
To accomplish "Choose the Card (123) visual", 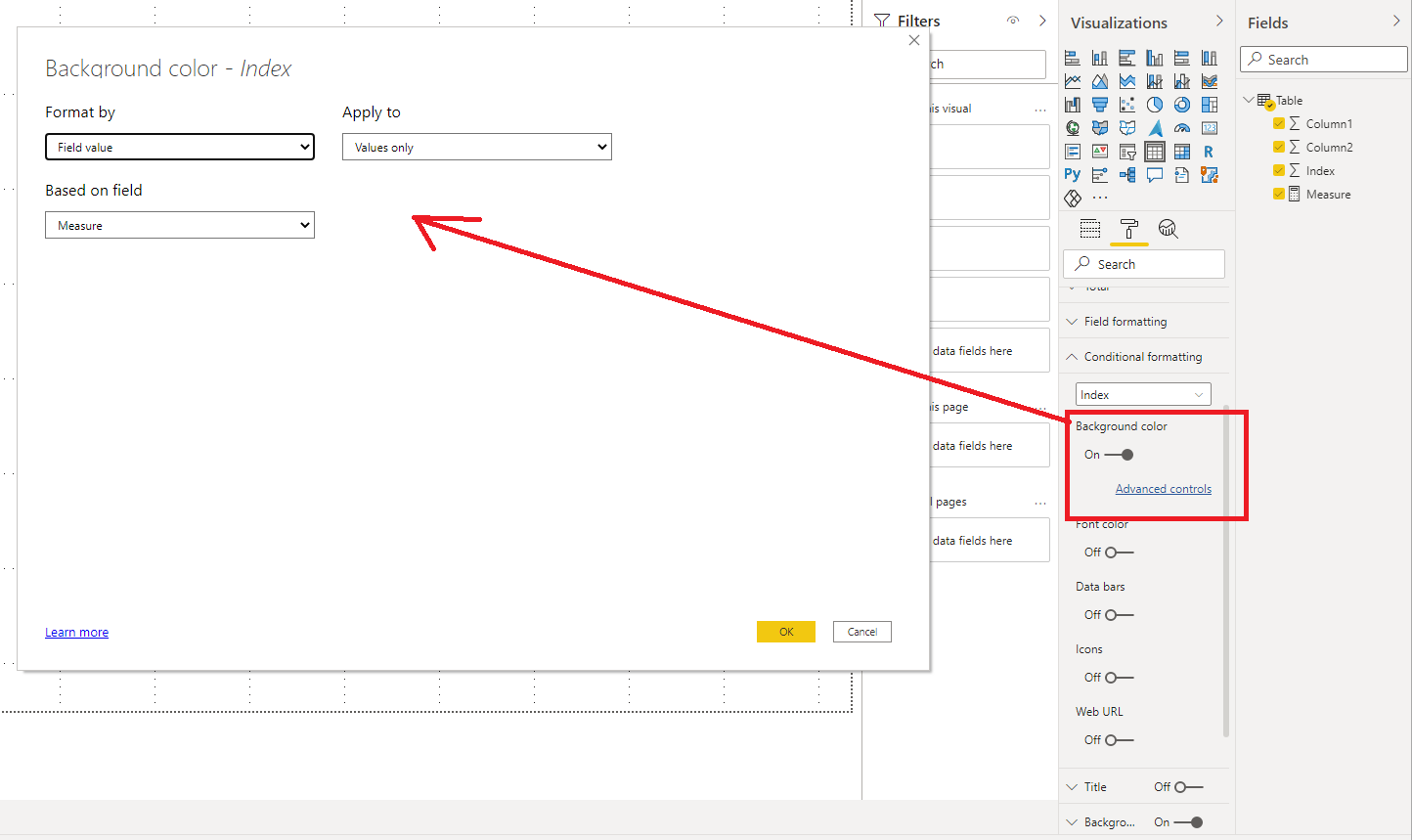I will pos(1210,128).
